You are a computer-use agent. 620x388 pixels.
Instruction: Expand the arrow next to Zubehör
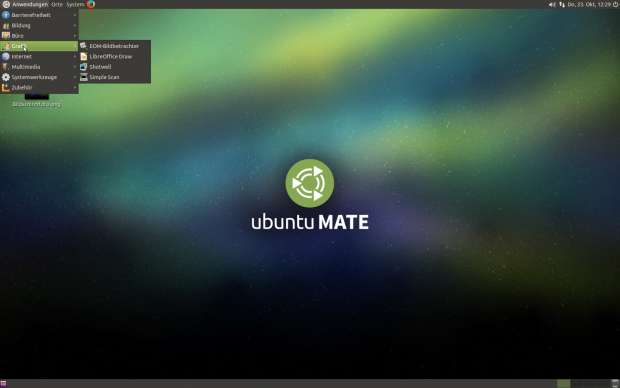pos(75,87)
